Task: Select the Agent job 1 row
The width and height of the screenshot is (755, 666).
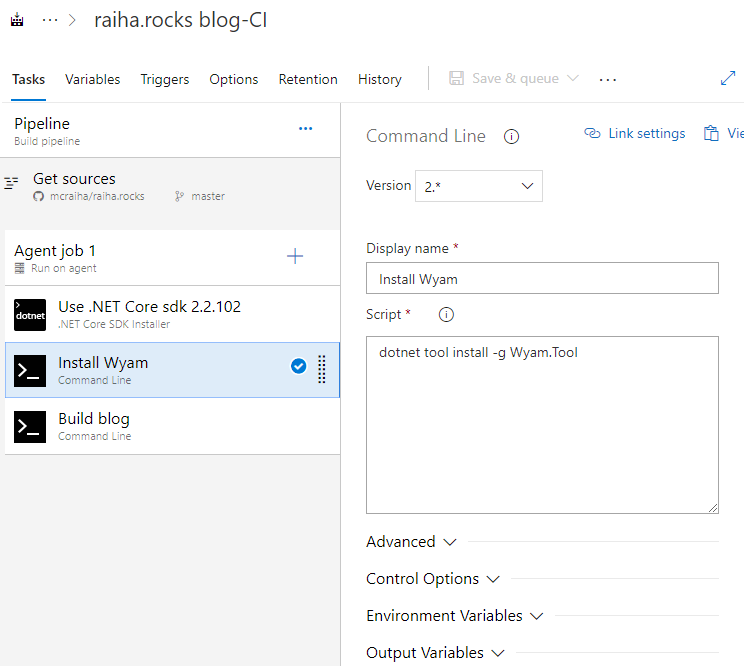Action: [x=172, y=258]
